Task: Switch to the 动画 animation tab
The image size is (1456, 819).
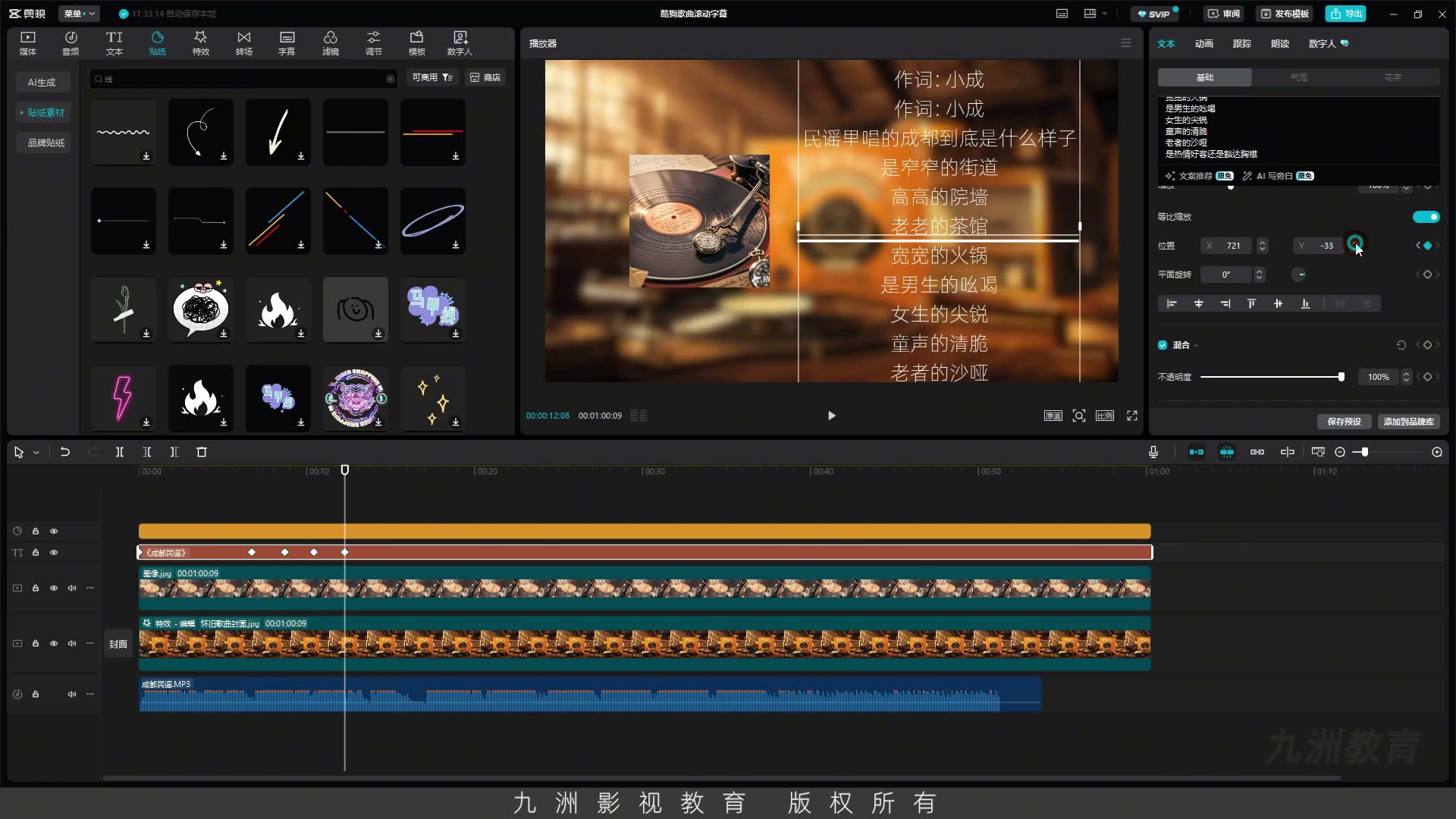Action: 1203,44
